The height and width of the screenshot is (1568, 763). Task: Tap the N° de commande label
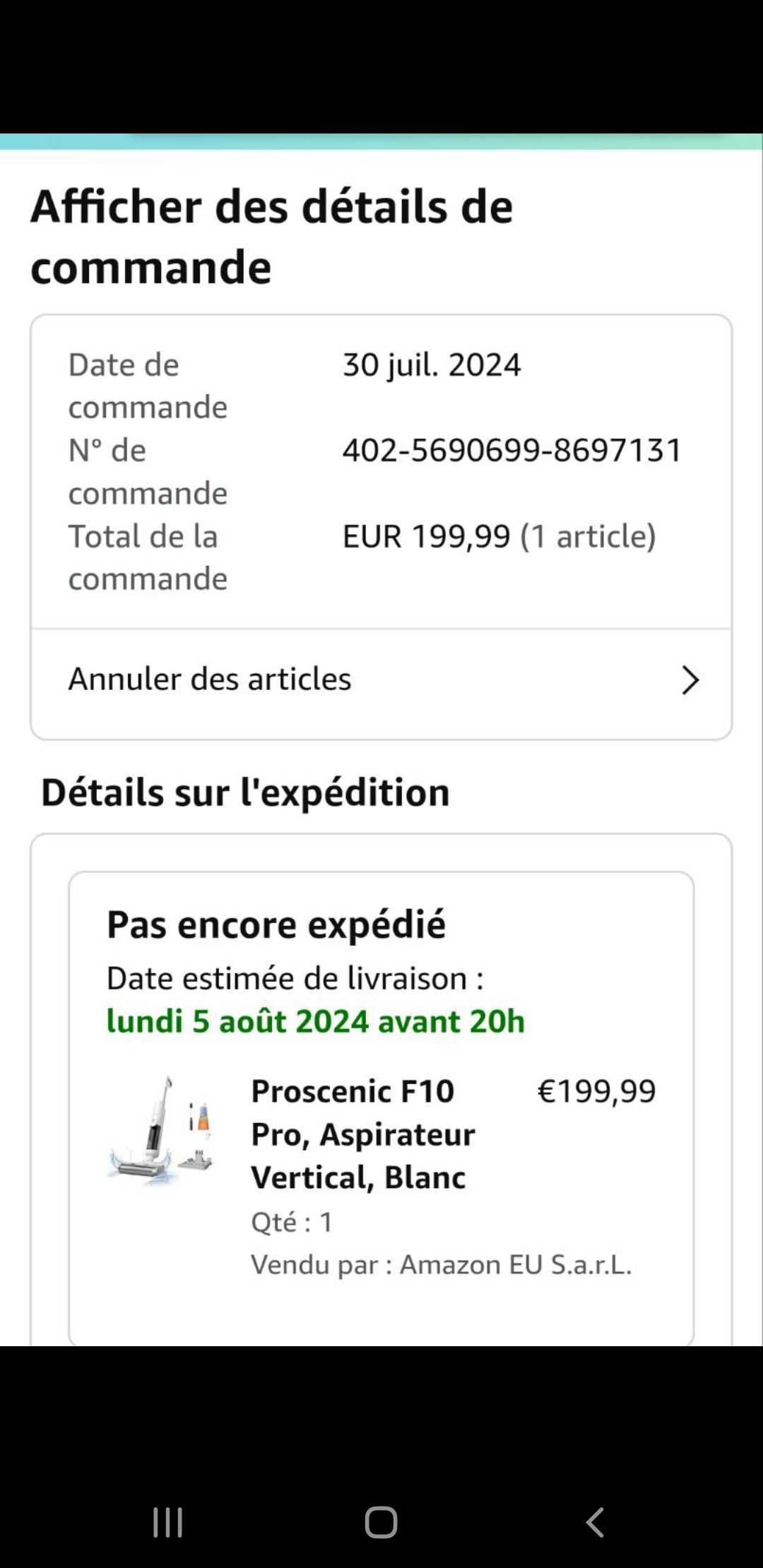148,472
